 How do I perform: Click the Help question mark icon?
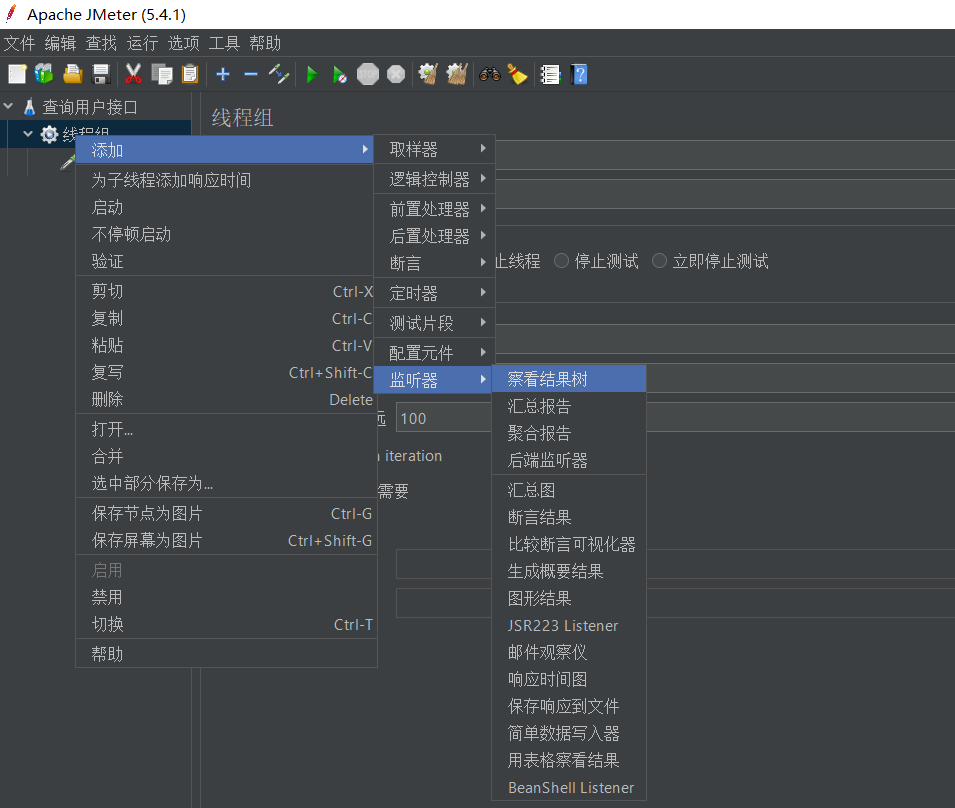tap(579, 74)
